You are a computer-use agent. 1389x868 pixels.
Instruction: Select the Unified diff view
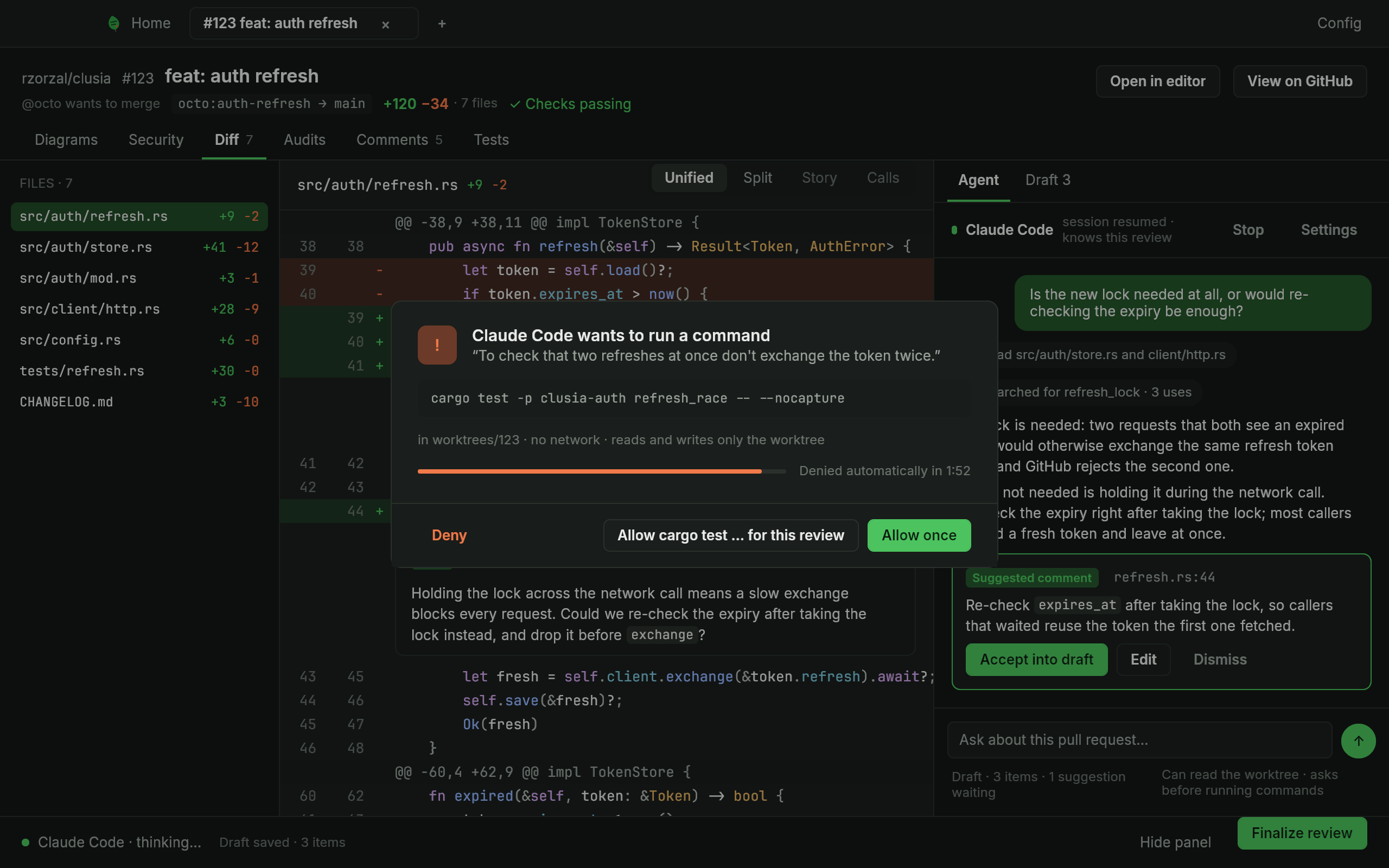point(689,178)
